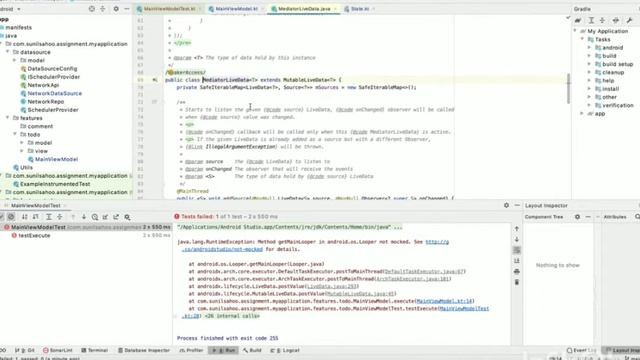Viewport: 640px width, 360px height.
Task: Open the MainViewModel.kt:14 stack trace link
Action: pyautogui.click(x=444, y=301)
